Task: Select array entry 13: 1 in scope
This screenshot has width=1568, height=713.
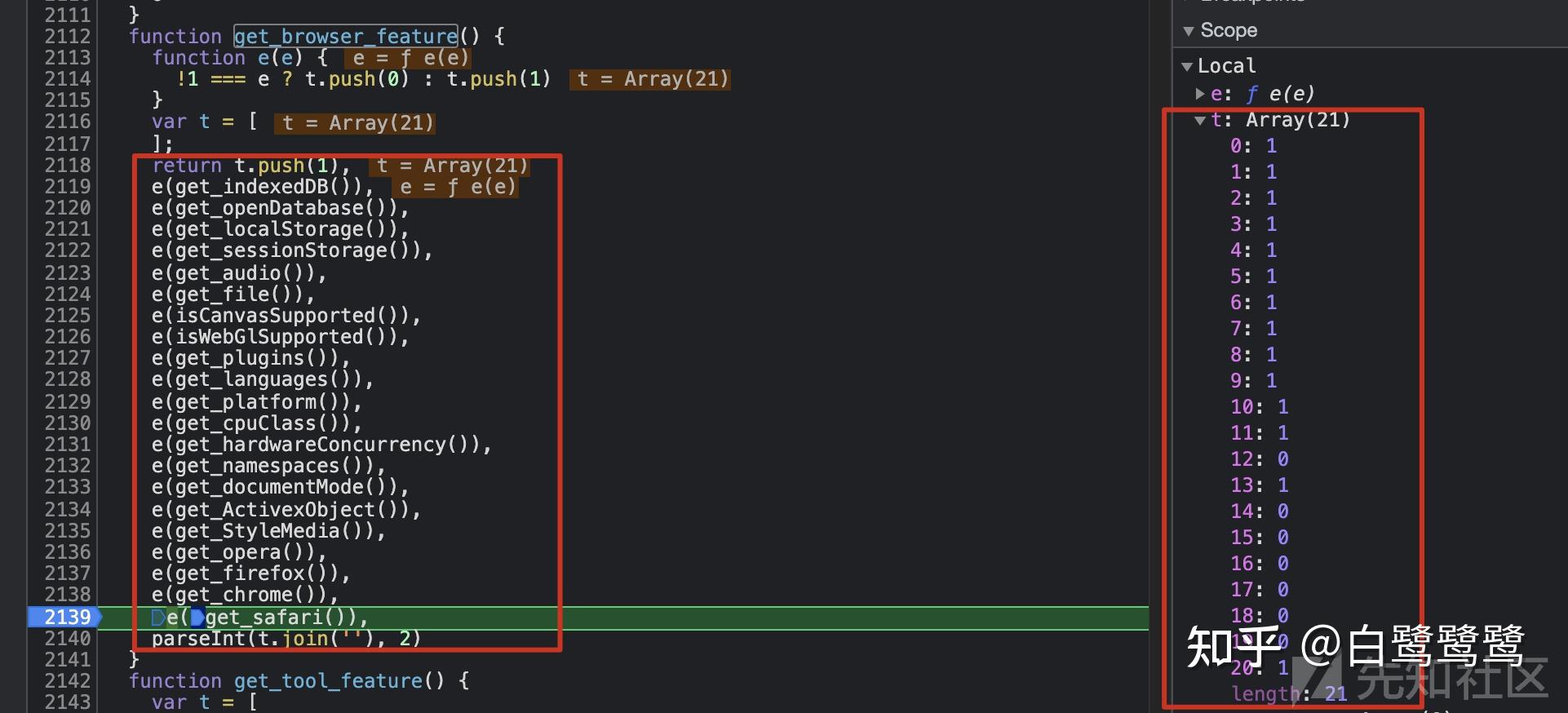Action: tap(1260, 485)
